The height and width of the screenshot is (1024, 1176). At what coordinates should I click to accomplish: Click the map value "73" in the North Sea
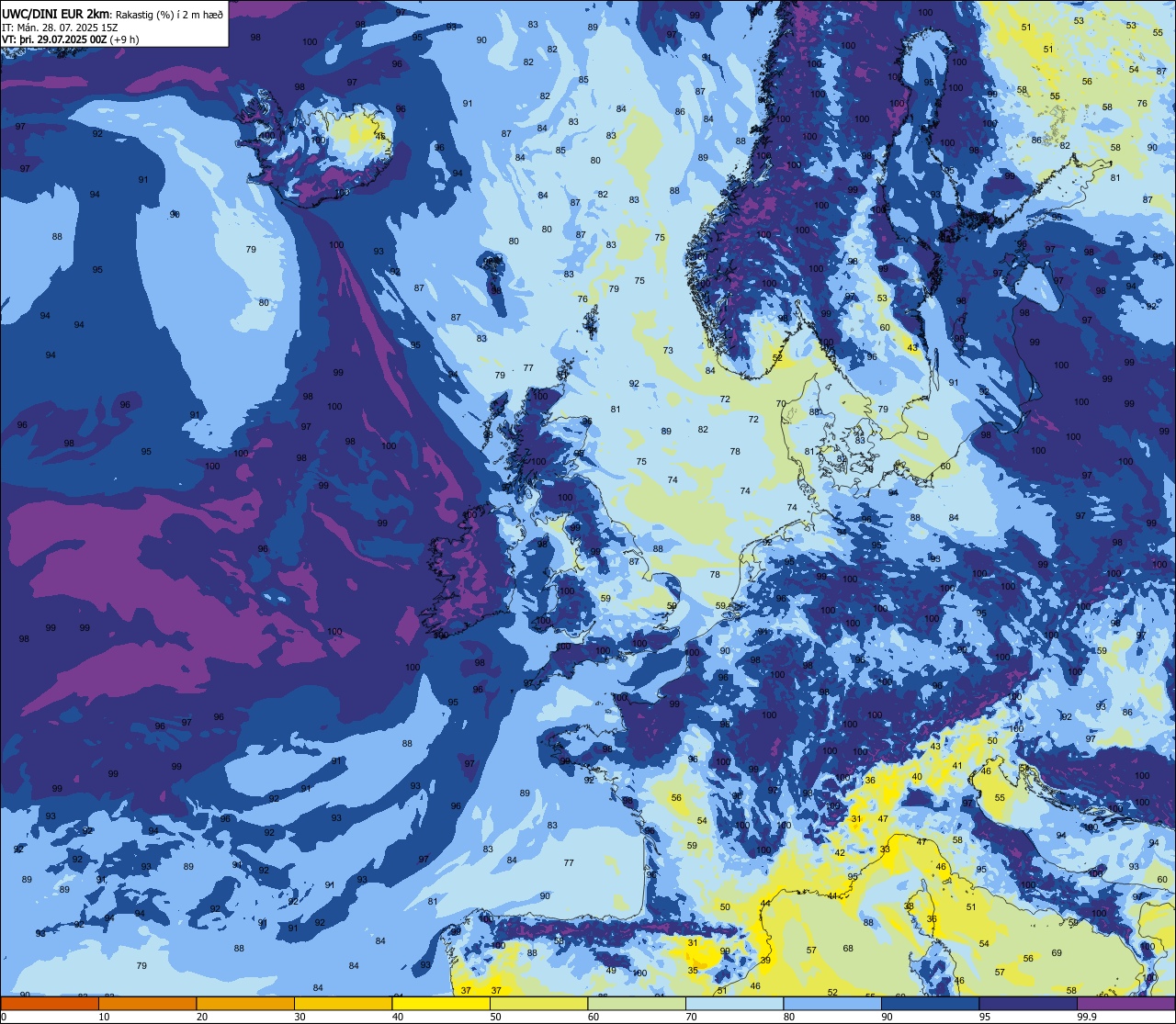click(668, 351)
